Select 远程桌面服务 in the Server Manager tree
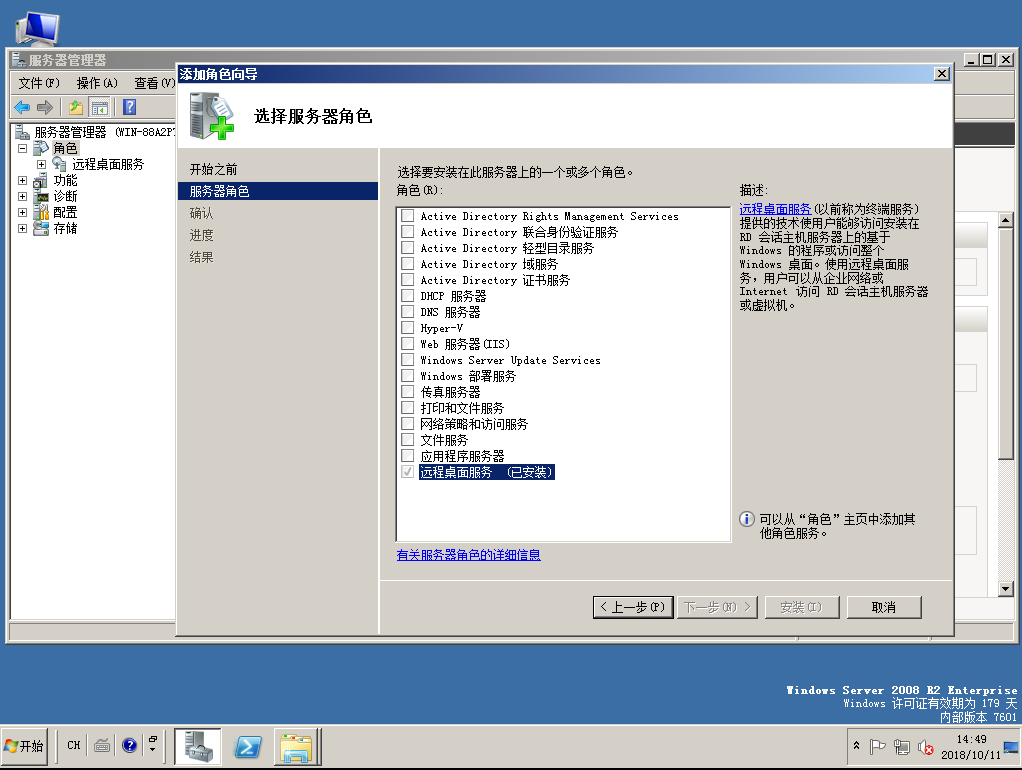Image resolution: width=1022 pixels, height=770 pixels. [108, 164]
